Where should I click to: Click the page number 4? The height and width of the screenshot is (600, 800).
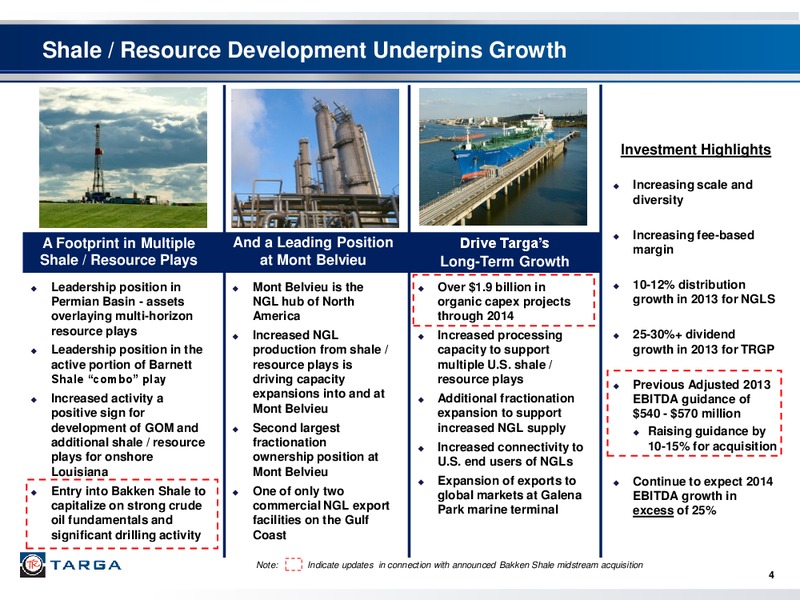click(771, 575)
